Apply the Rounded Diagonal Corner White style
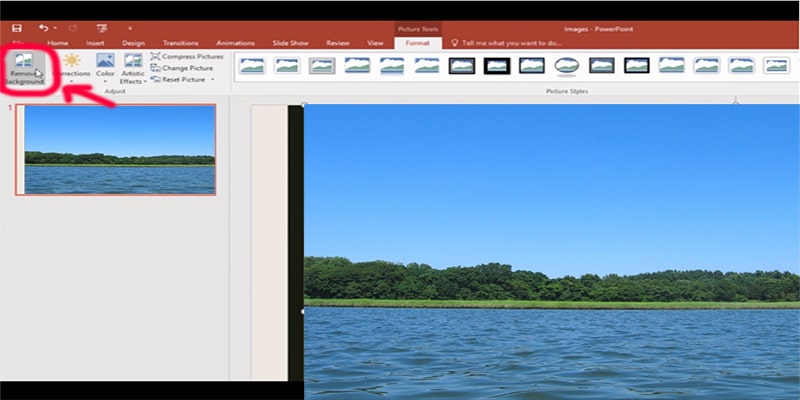The width and height of the screenshot is (800, 400). click(707, 65)
